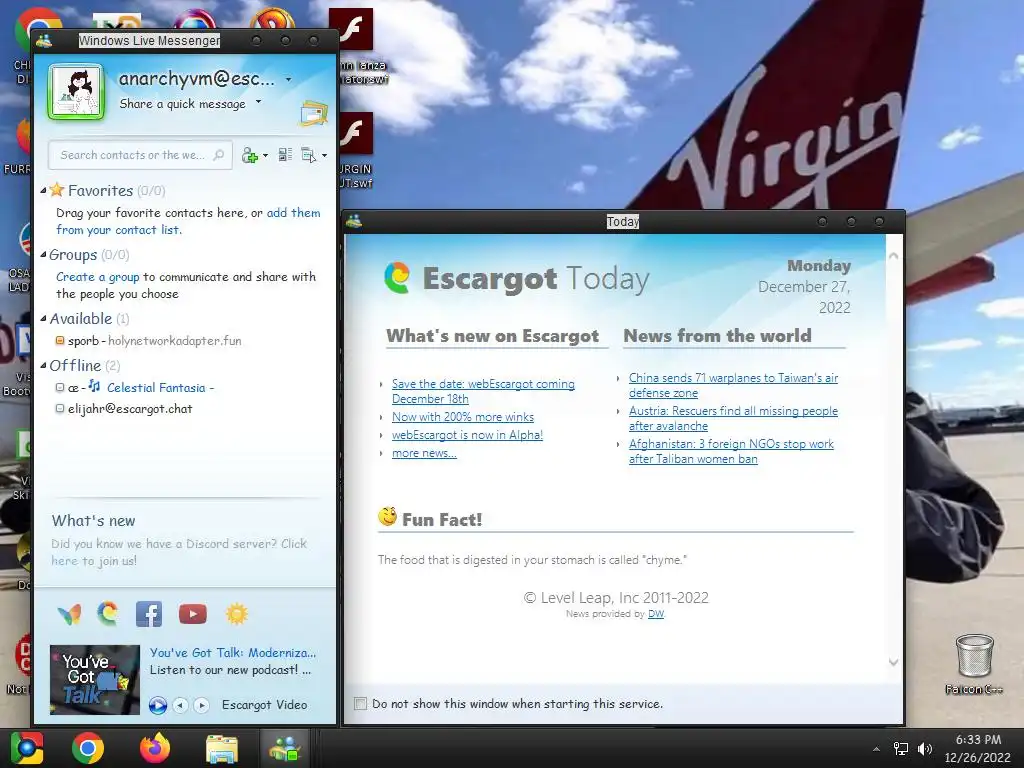Image resolution: width=1024 pixels, height=768 pixels.
Task: Click the You've Got Talk thumbnail
Action: click(x=95, y=680)
